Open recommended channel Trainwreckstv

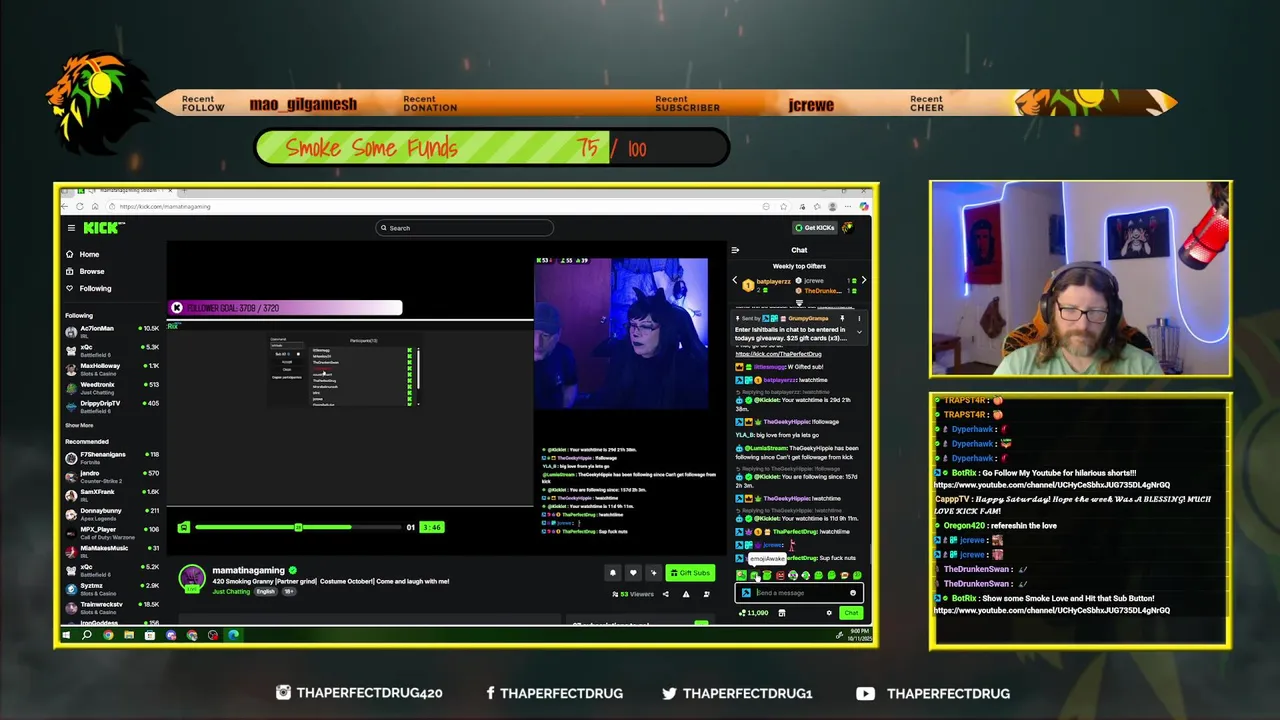pyautogui.click(x=112, y=607)
